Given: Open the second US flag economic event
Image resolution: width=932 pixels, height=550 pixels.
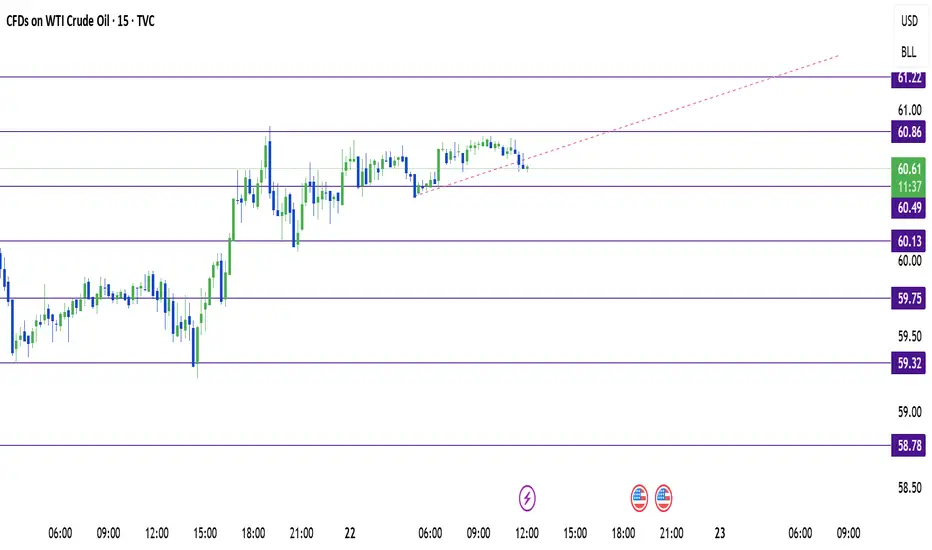Looking at the screenshot, I should [663, 498].
